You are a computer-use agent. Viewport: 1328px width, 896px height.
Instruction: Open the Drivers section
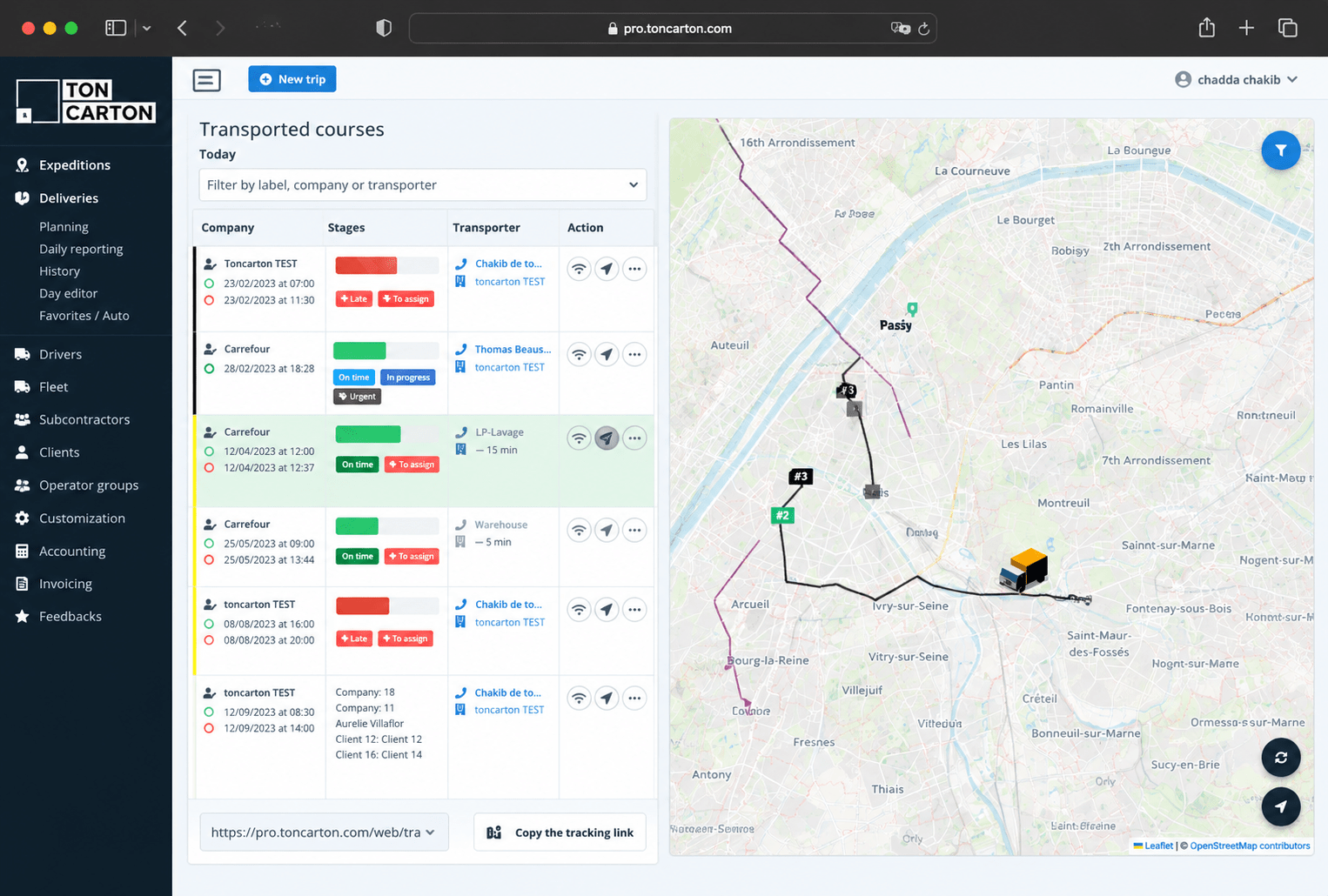(x=60, y=354)
